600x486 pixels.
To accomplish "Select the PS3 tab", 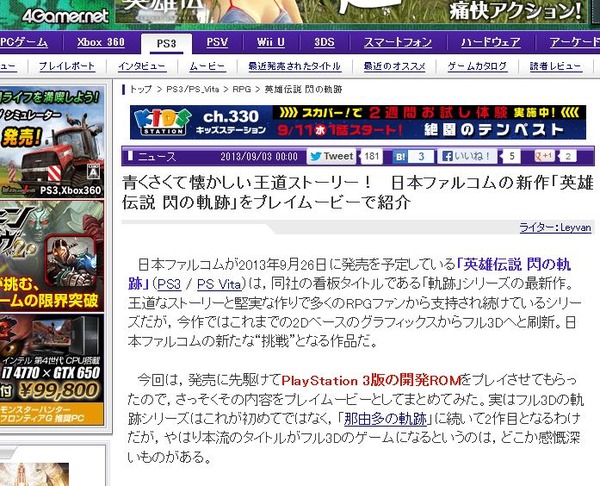I will [x=166, y=43].
